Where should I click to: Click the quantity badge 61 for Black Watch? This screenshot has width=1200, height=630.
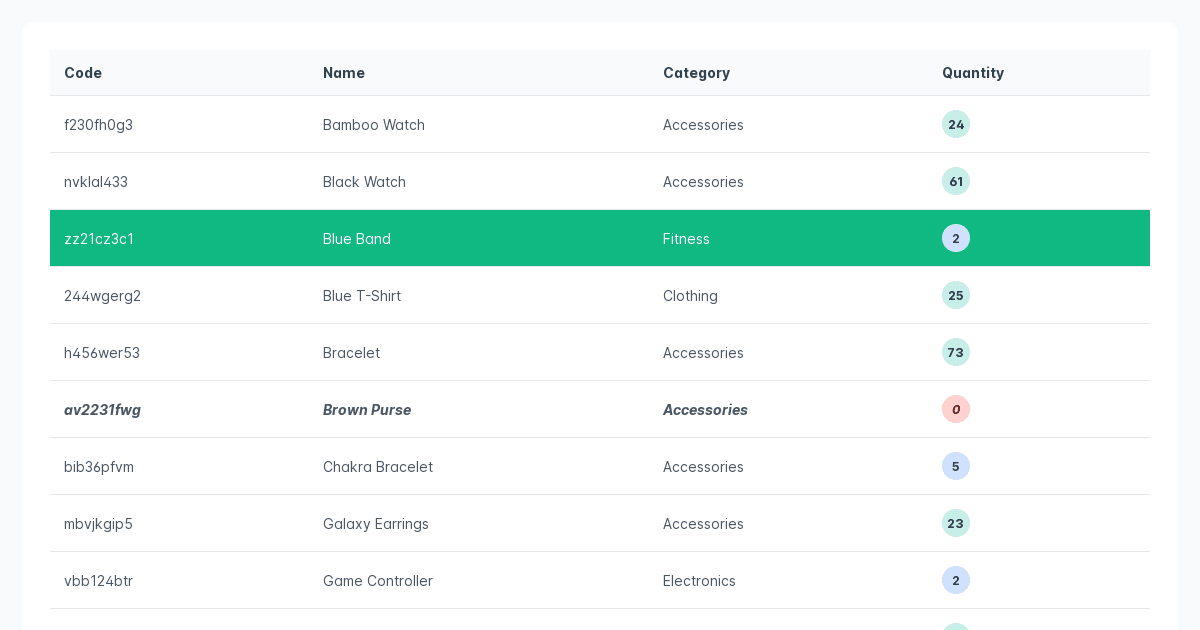point(956,181)
